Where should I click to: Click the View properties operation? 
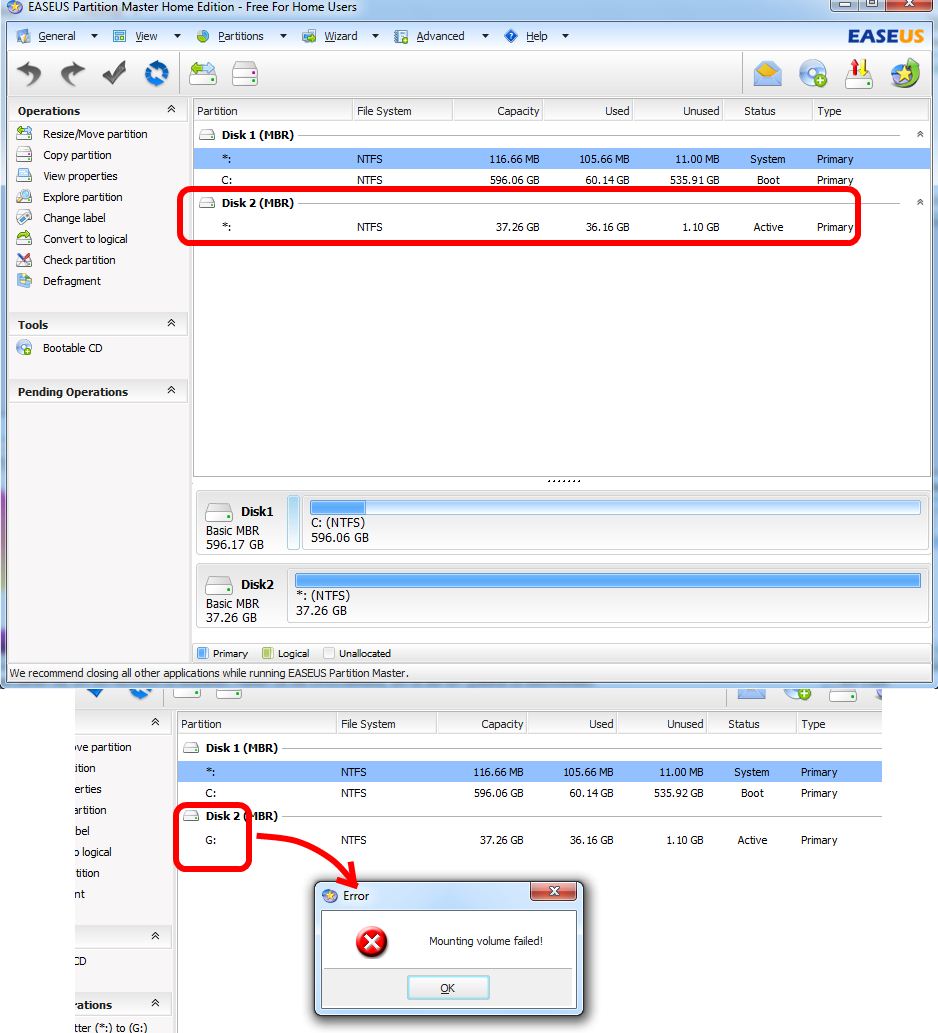pyautogui.click(x=80, y=176)
